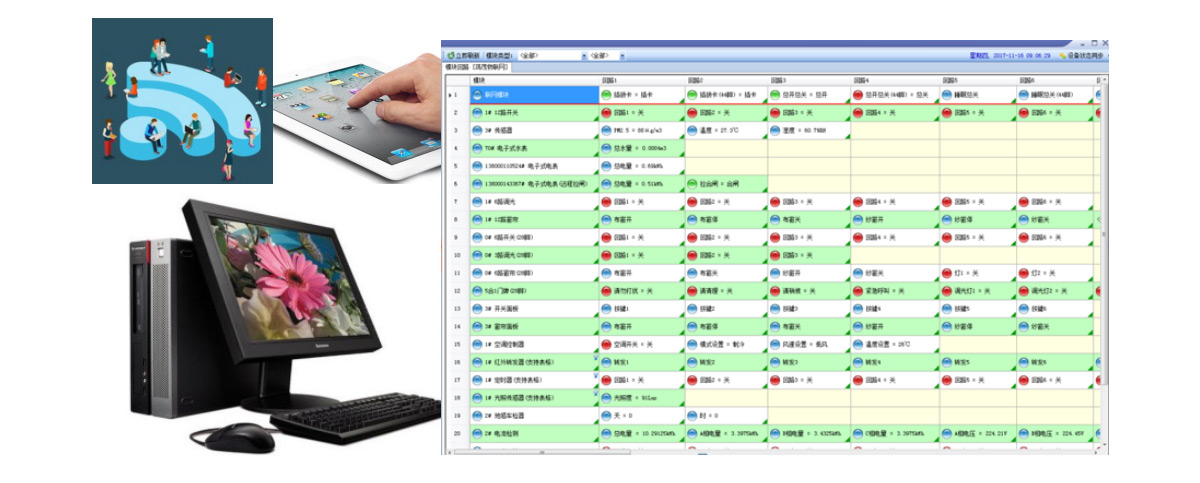Click the Wi-Fi people illustration
Screen dimensions: 1200x483
tap(182, 101)
